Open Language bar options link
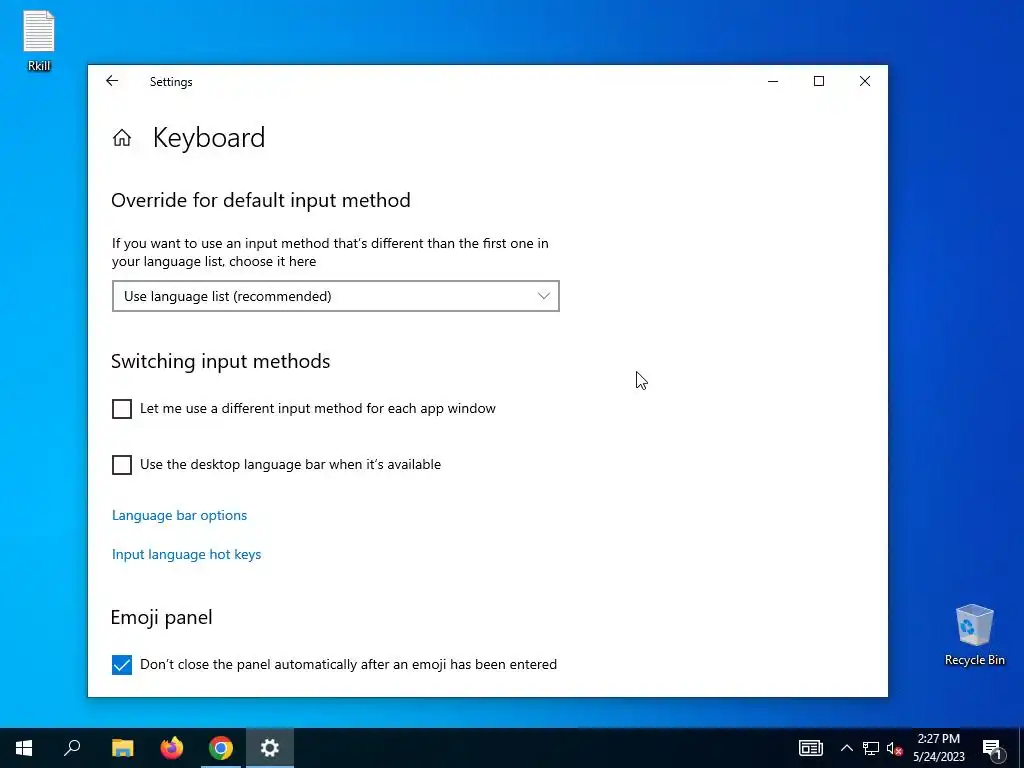This screenshot has width=1024, height=768. click(x=180, y=515)
